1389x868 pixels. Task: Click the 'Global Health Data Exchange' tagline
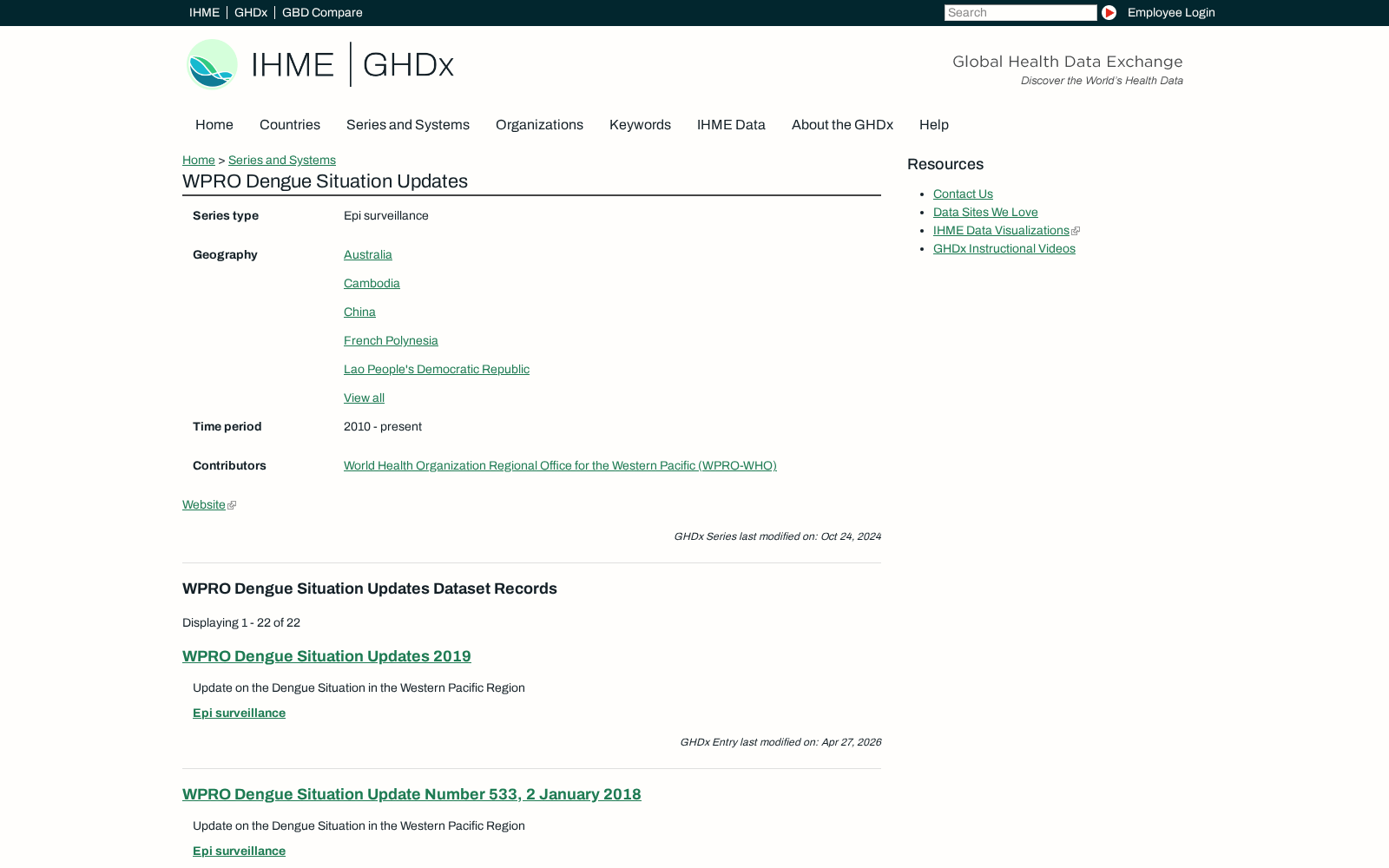pos(1067,62)
